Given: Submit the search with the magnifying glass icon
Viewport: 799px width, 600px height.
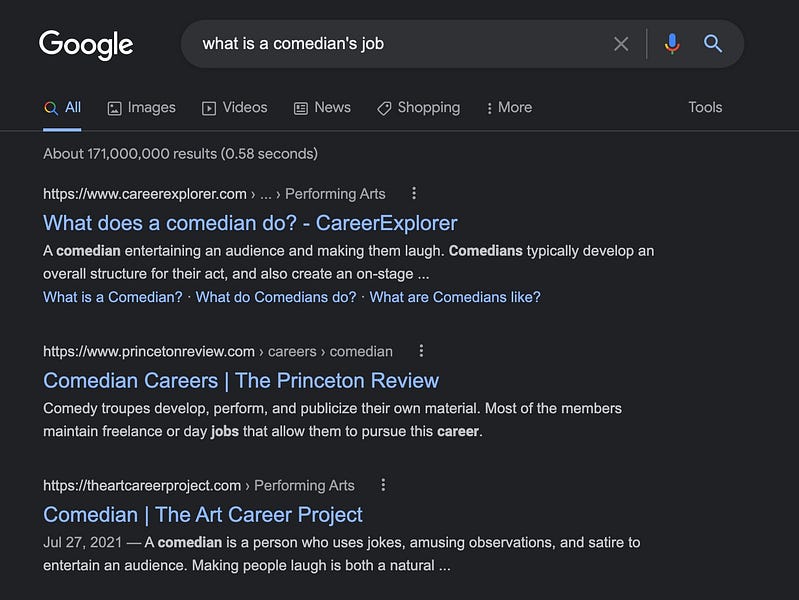Looking at the screenshot, I should click(713, 44).
